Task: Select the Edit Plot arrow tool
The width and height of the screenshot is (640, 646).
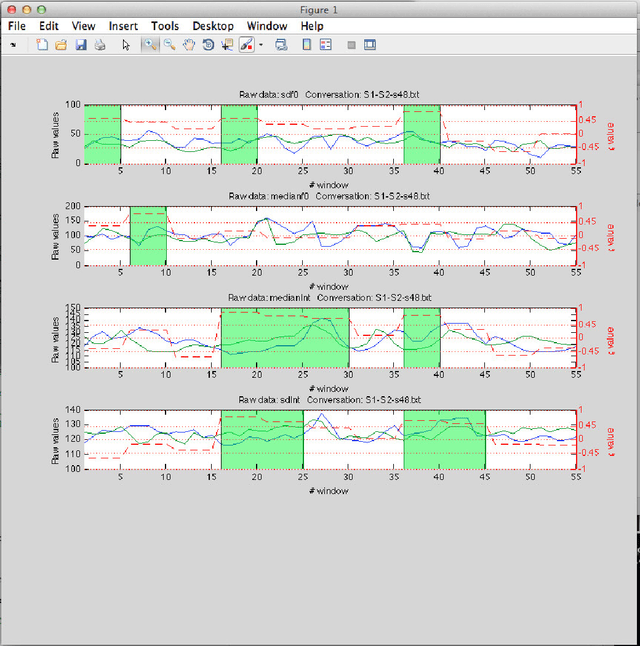Action: click(x=126, y=45)
